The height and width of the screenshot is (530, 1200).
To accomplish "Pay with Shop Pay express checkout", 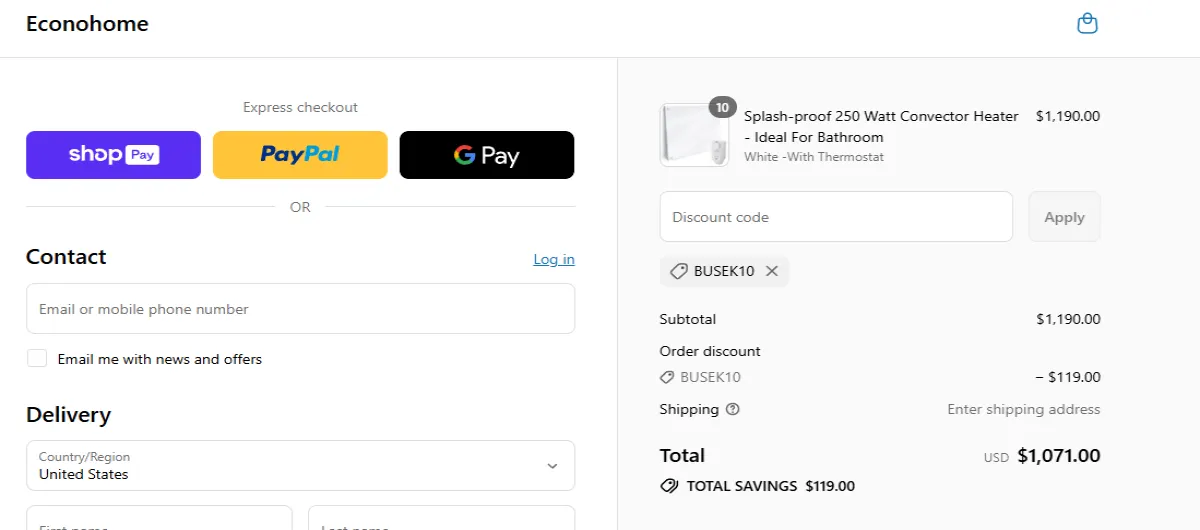I will (x=113, y=155).
